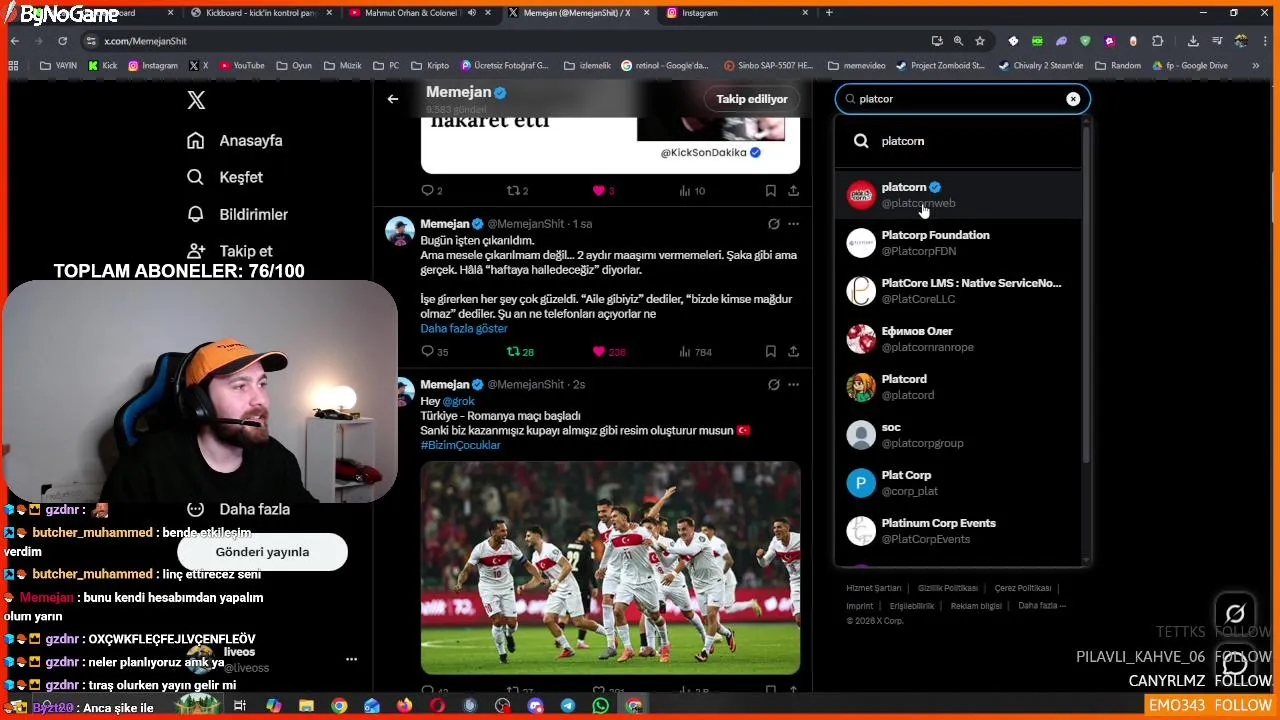Expand 'Daha fazla ···' footer links
The image size is (1280, 720).
[x=1042, y=606]
